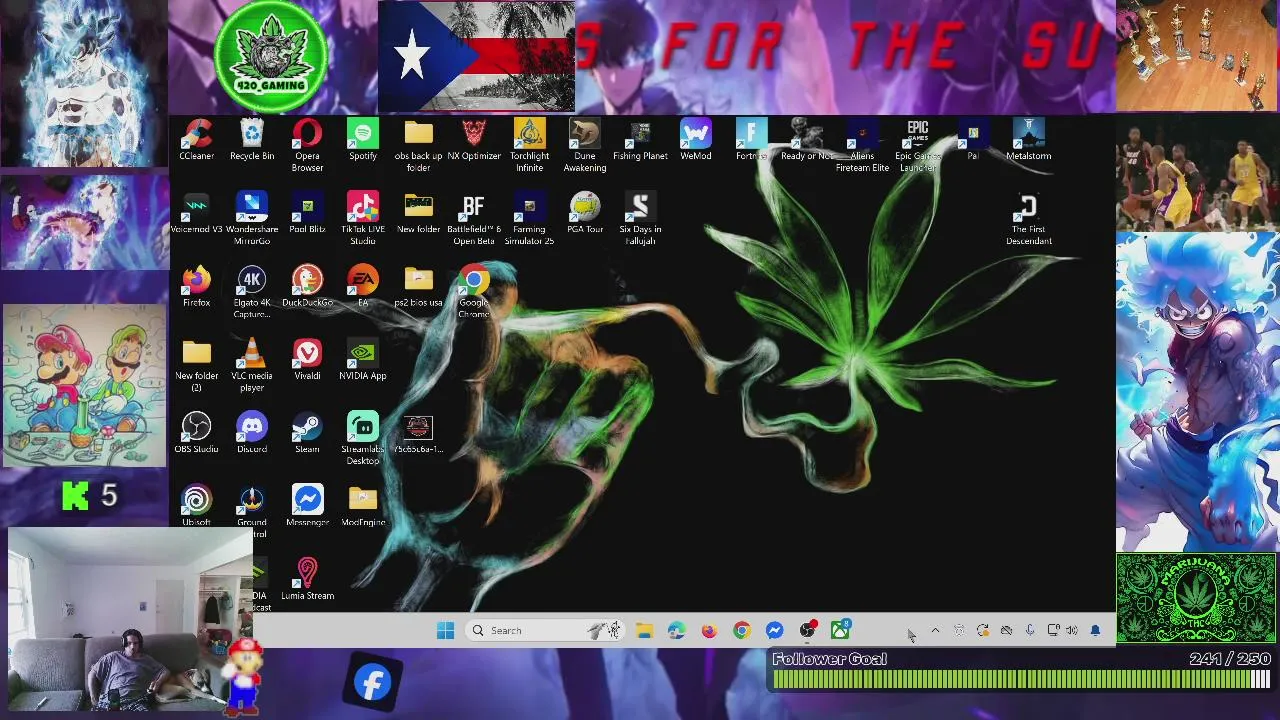The height and width of the screenshot is (720, 1280).
Task: Click the webcam feed thumbnail
Action: coord(130,617)
